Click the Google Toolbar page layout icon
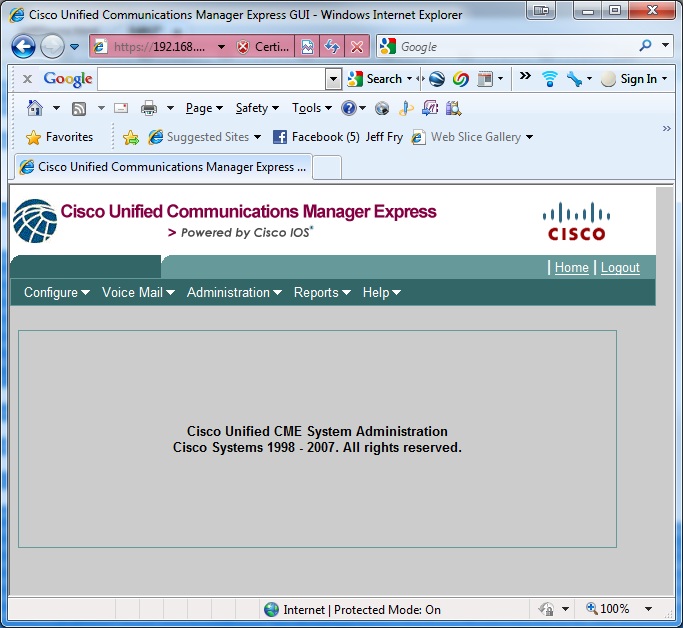Image resolution: width=683 pixels, height=628 pixels. tap(485, 79)
